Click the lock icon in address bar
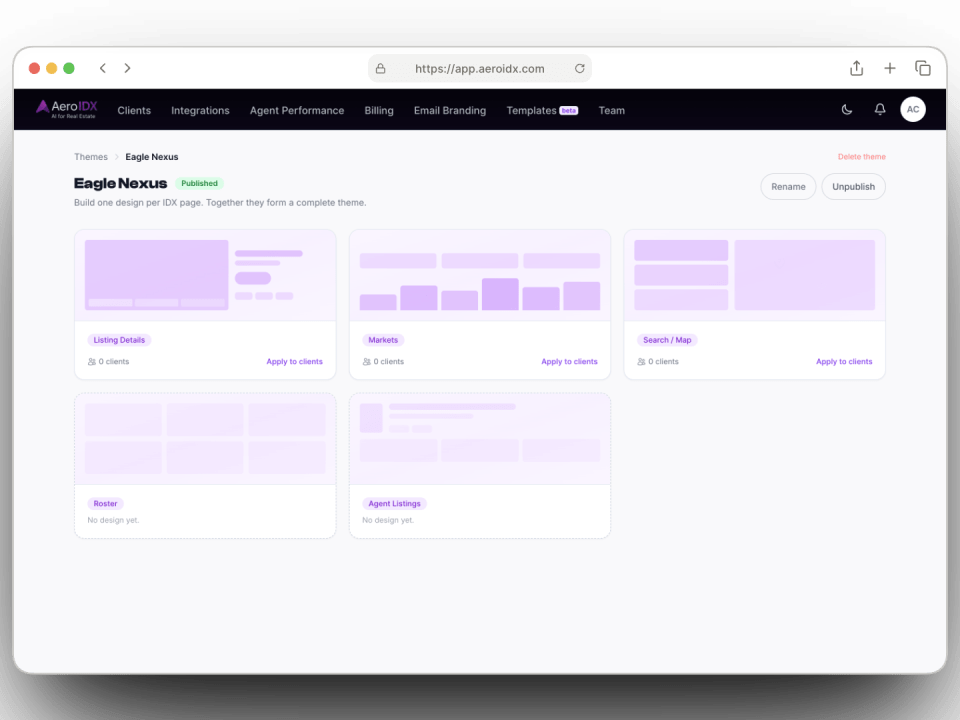This screenshot has width=960, height=720. [380, 69]
